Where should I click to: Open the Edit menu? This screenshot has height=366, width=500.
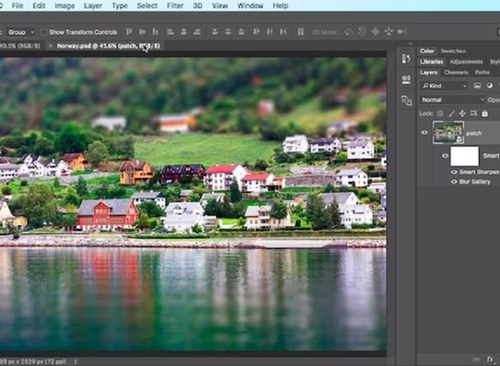(x=39, y=6)
